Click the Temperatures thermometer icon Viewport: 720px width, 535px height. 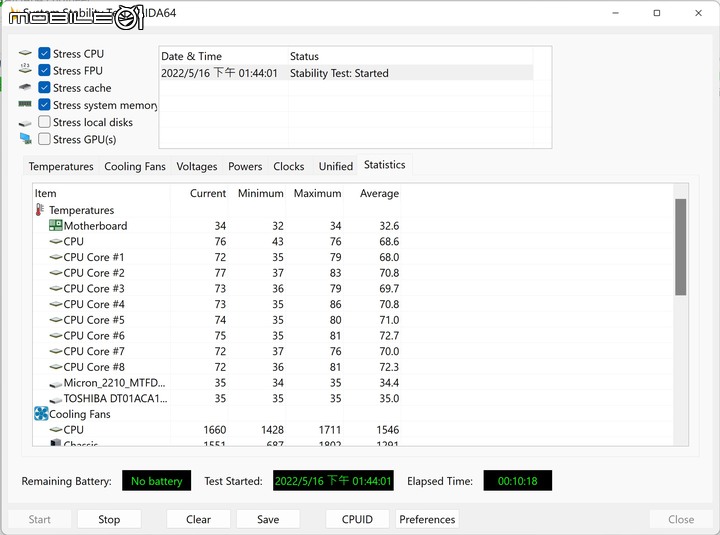[x=39, y=210]
